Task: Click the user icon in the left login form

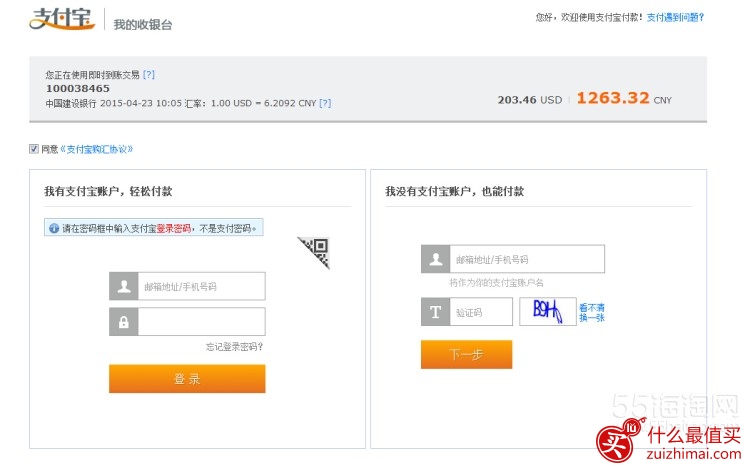Action: [x=124, y=286]
